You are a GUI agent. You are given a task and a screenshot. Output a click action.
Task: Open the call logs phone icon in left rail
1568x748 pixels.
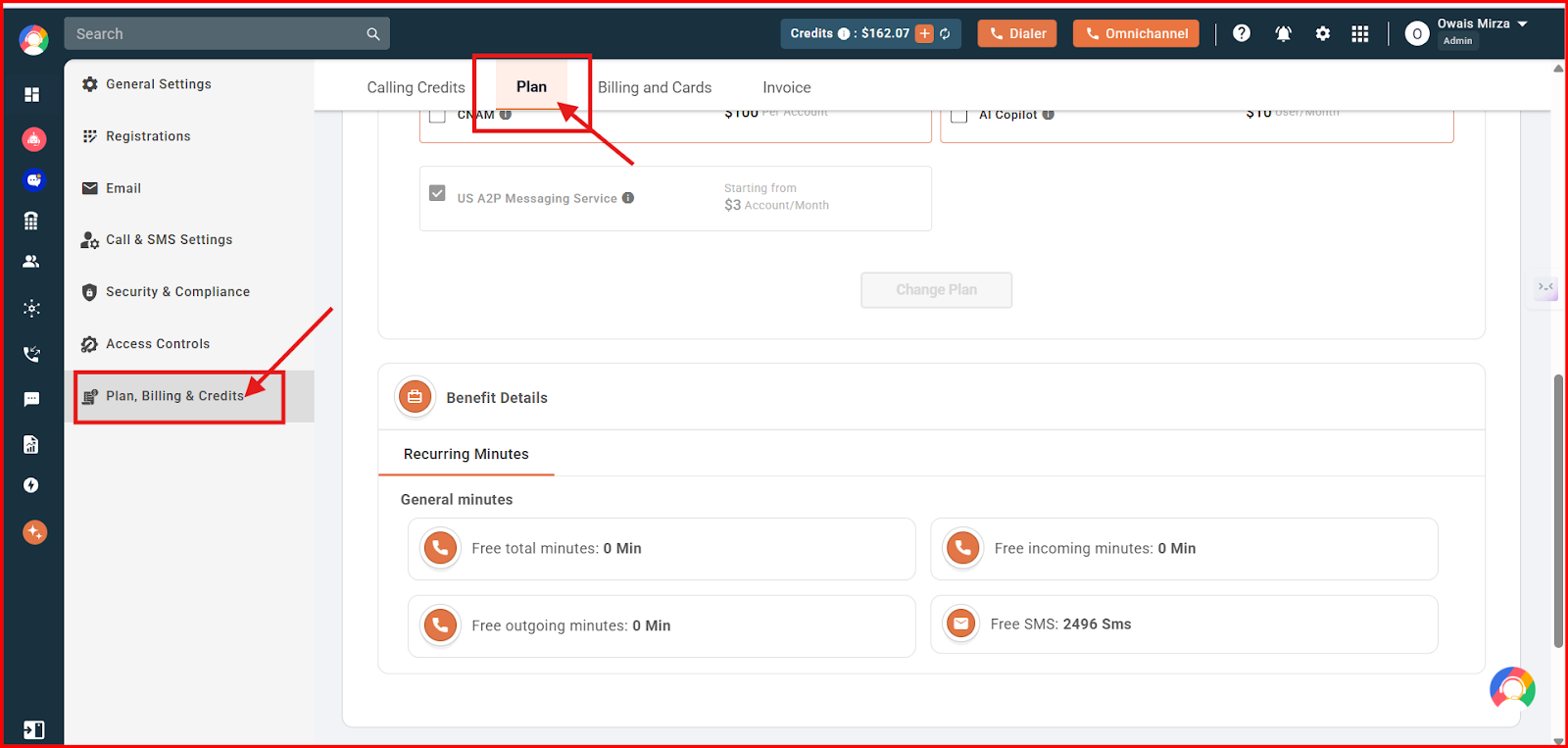click(31, 354)
